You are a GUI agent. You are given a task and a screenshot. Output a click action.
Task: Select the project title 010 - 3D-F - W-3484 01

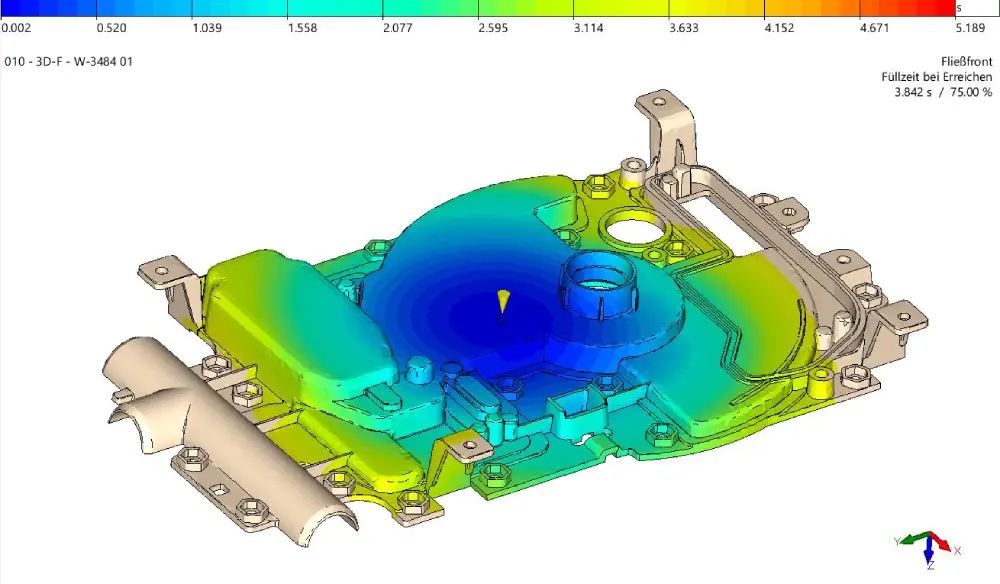click(69, 62)
